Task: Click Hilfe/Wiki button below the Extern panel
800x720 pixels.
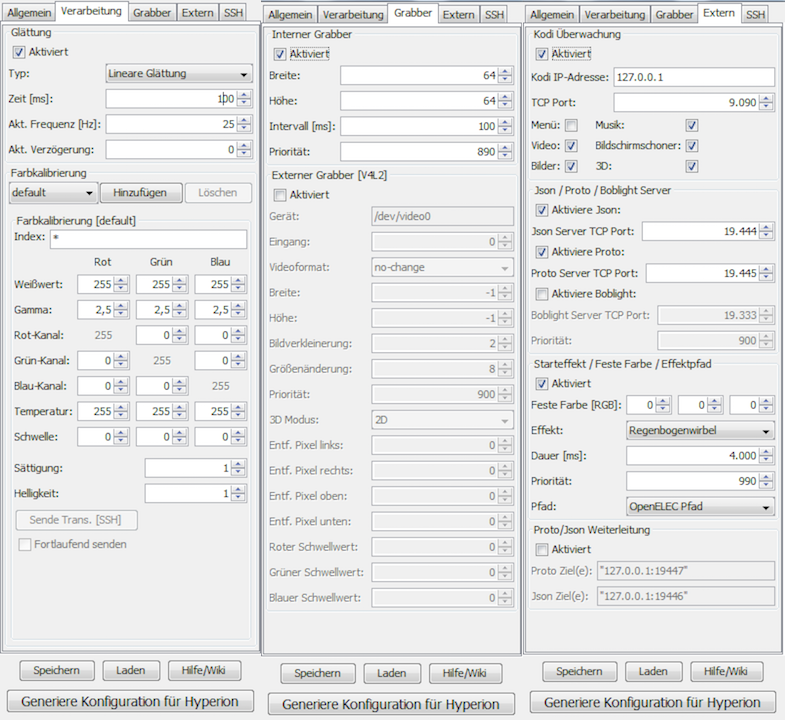Action: pos(726,671)
